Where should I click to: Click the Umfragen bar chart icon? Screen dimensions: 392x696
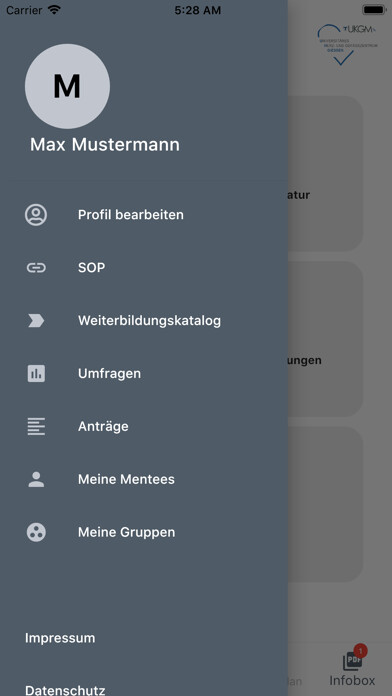coord(36,373)
